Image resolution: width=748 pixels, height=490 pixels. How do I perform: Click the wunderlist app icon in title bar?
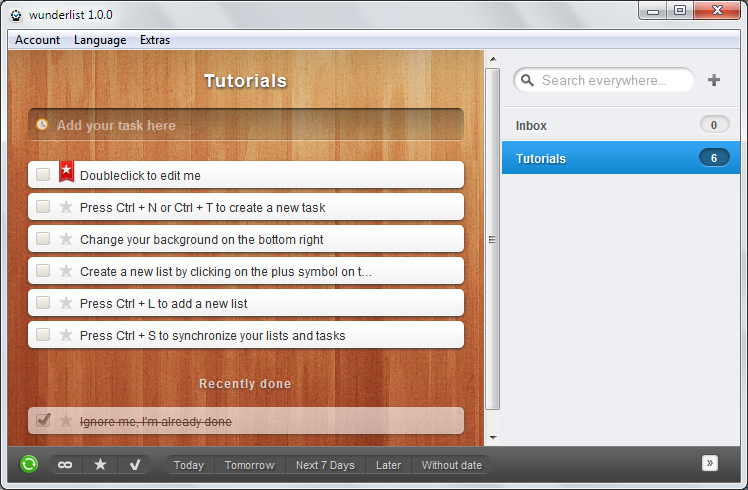(16, 15)
